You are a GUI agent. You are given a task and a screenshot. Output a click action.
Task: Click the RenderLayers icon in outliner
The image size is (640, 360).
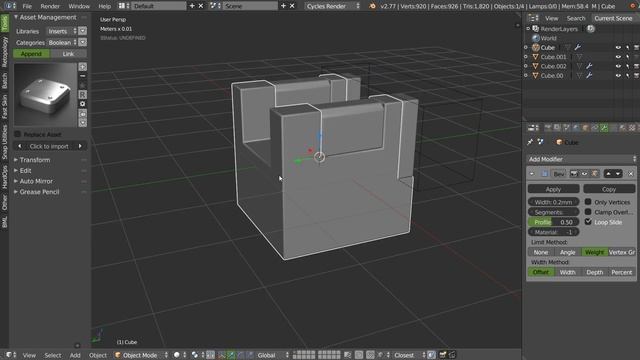point(536,29)
